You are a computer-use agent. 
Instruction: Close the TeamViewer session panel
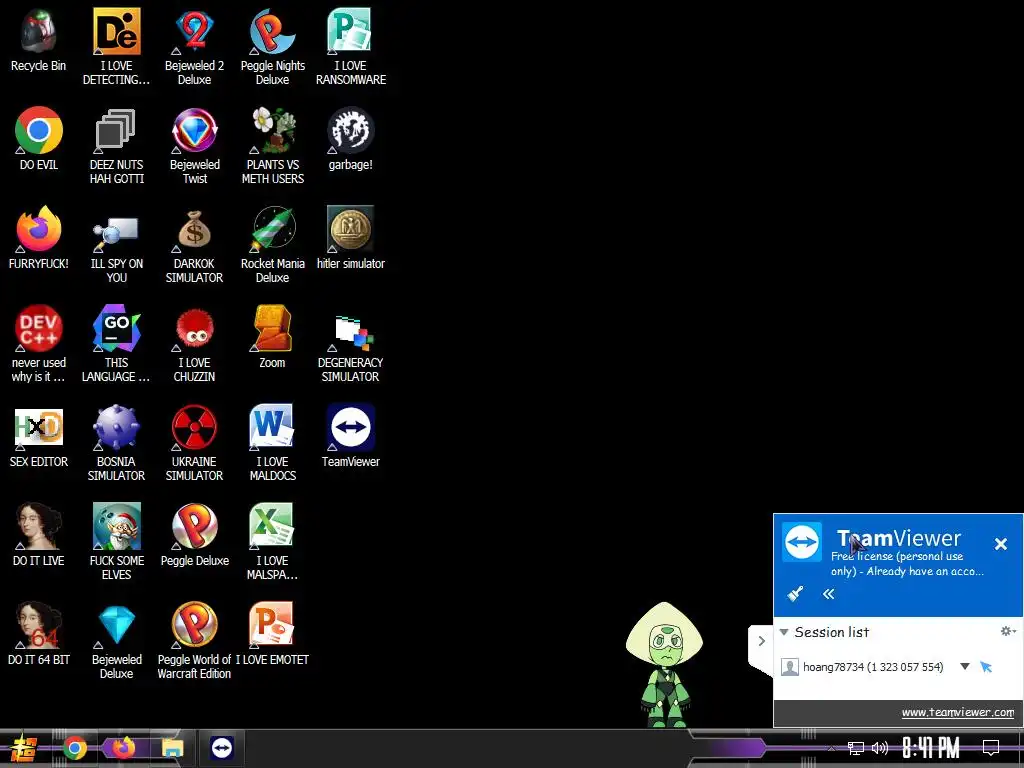pos(1000,544)
